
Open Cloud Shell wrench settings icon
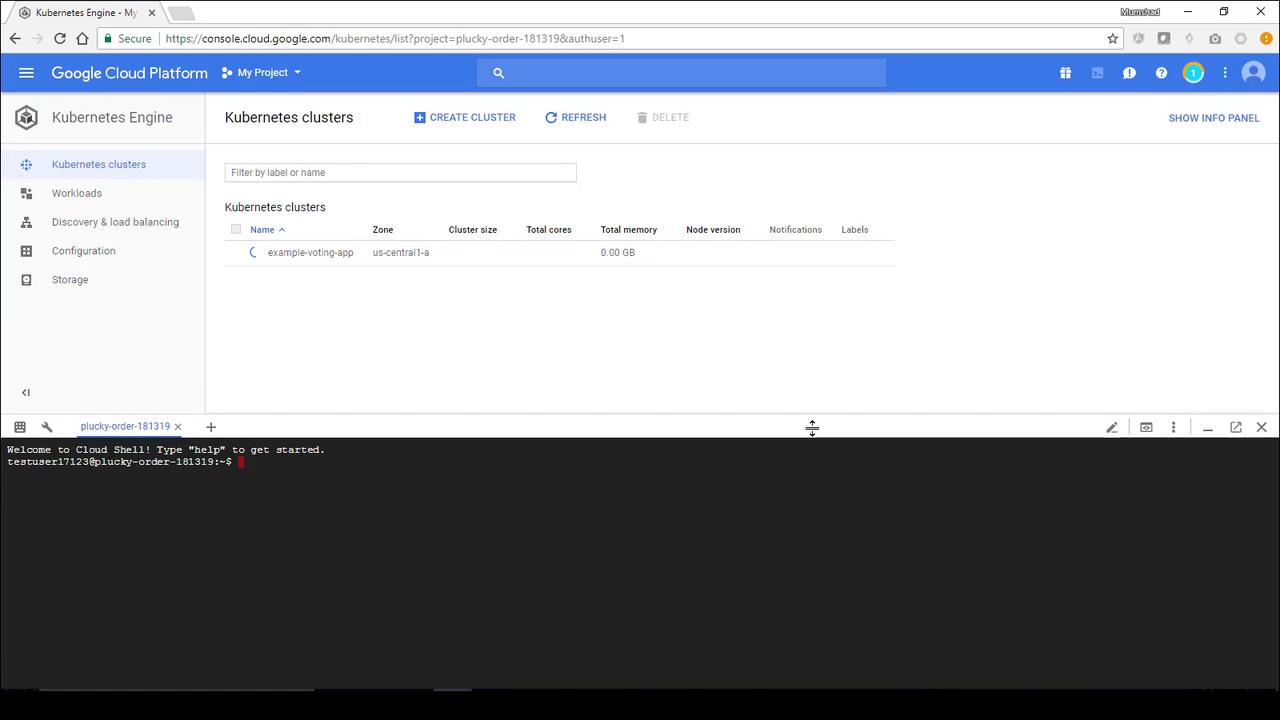click(x=46, y=427)
